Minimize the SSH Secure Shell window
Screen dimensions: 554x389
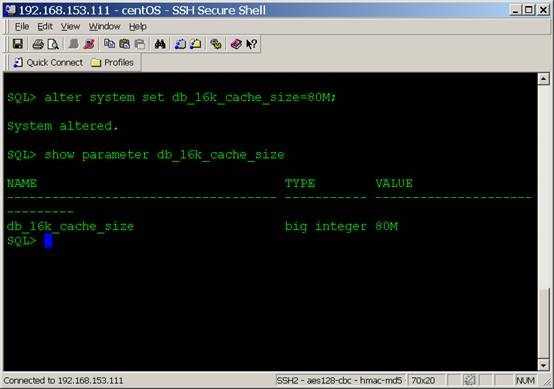[x=515, y=10]
